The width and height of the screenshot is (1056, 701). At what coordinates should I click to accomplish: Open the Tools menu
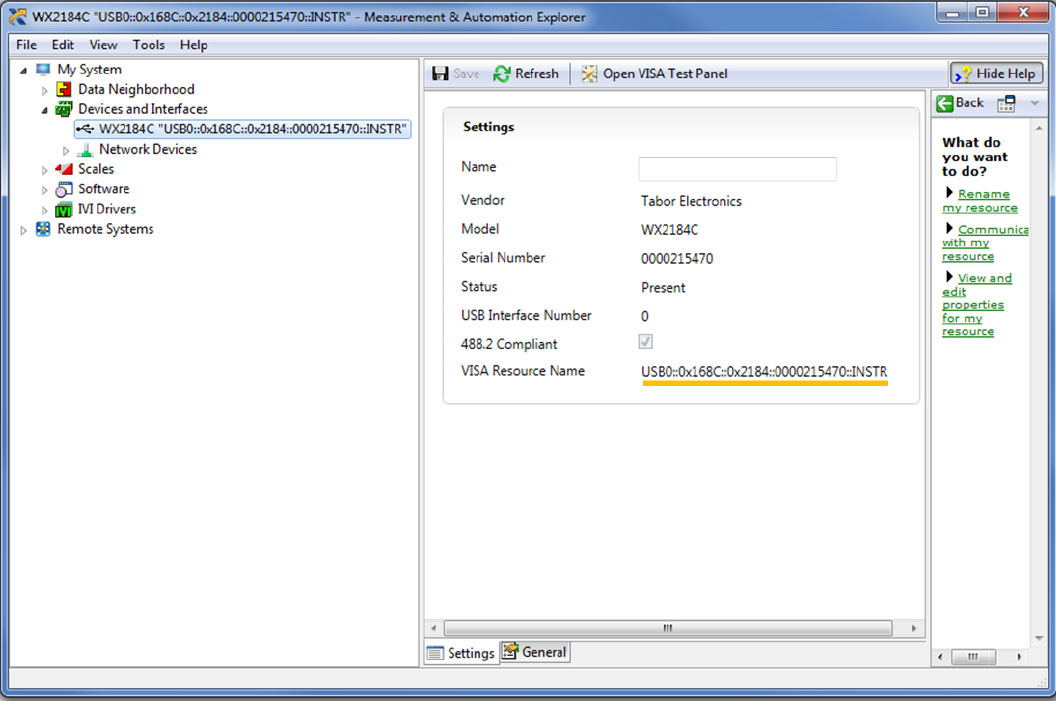[x=148, y=45]
